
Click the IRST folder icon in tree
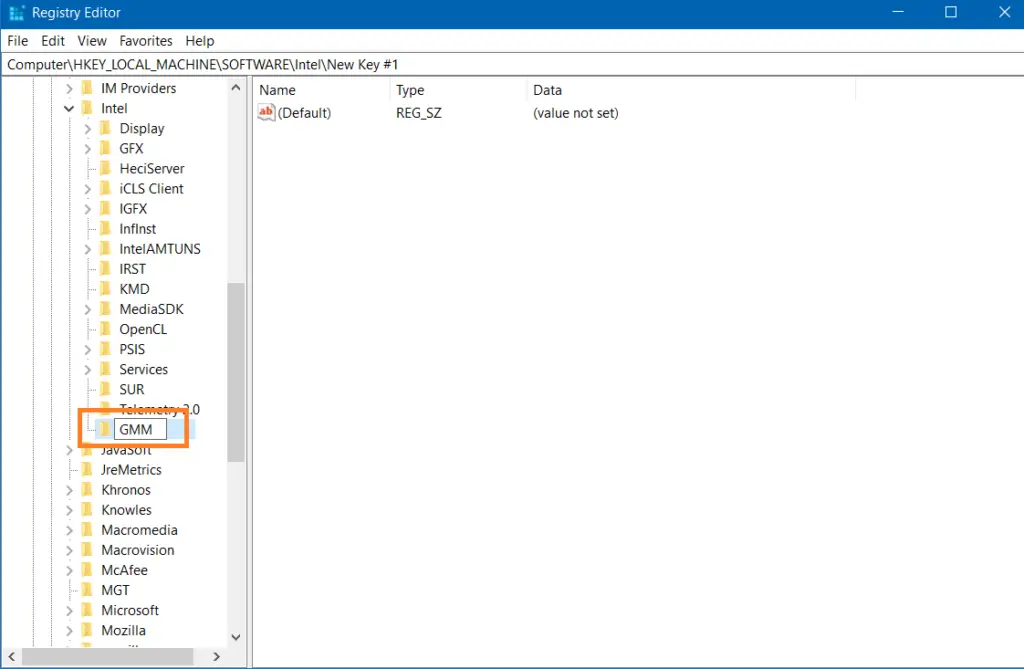(105, 269)
